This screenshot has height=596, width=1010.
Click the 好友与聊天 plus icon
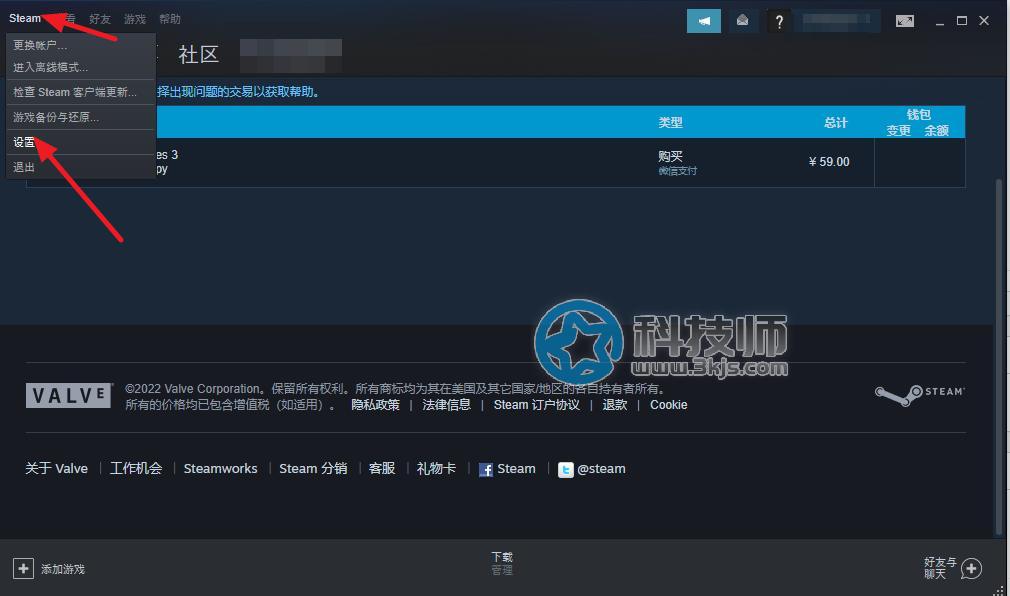971,568
